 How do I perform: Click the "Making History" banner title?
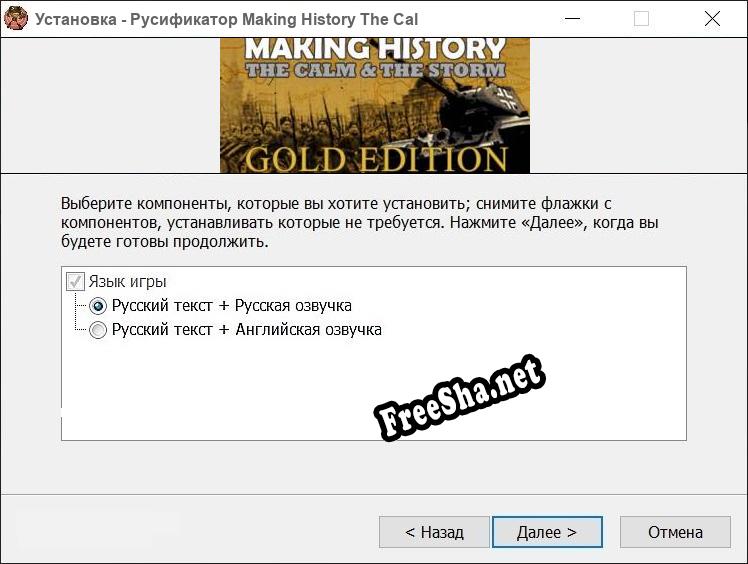pos(375,48)
